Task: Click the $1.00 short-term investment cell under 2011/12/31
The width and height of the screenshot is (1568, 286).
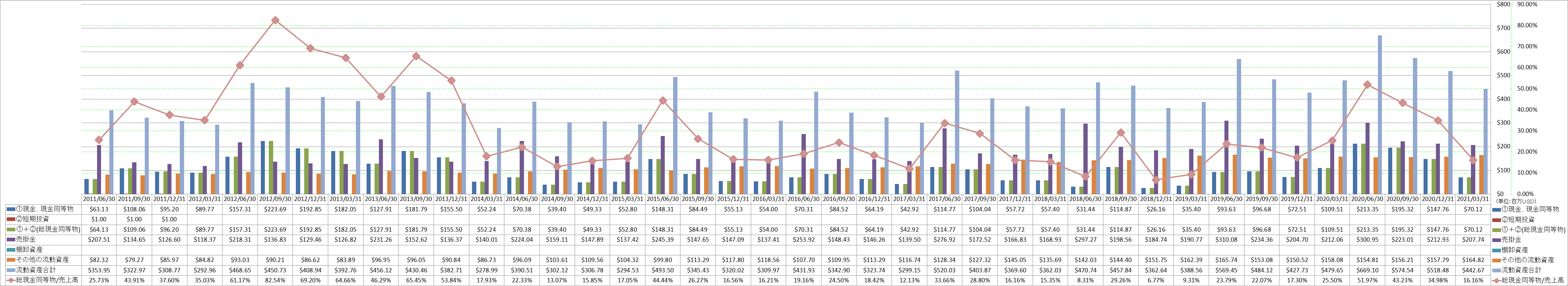Action: click(170, 219)
